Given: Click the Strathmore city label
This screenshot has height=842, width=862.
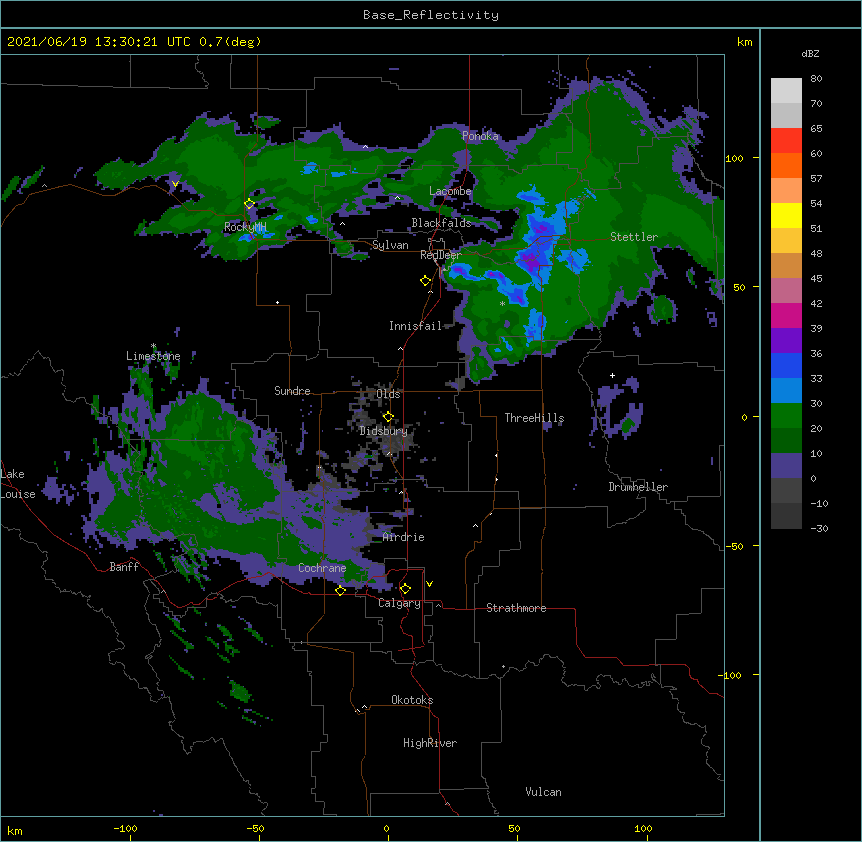Looking at the screenshot, I should pos(516,608).
